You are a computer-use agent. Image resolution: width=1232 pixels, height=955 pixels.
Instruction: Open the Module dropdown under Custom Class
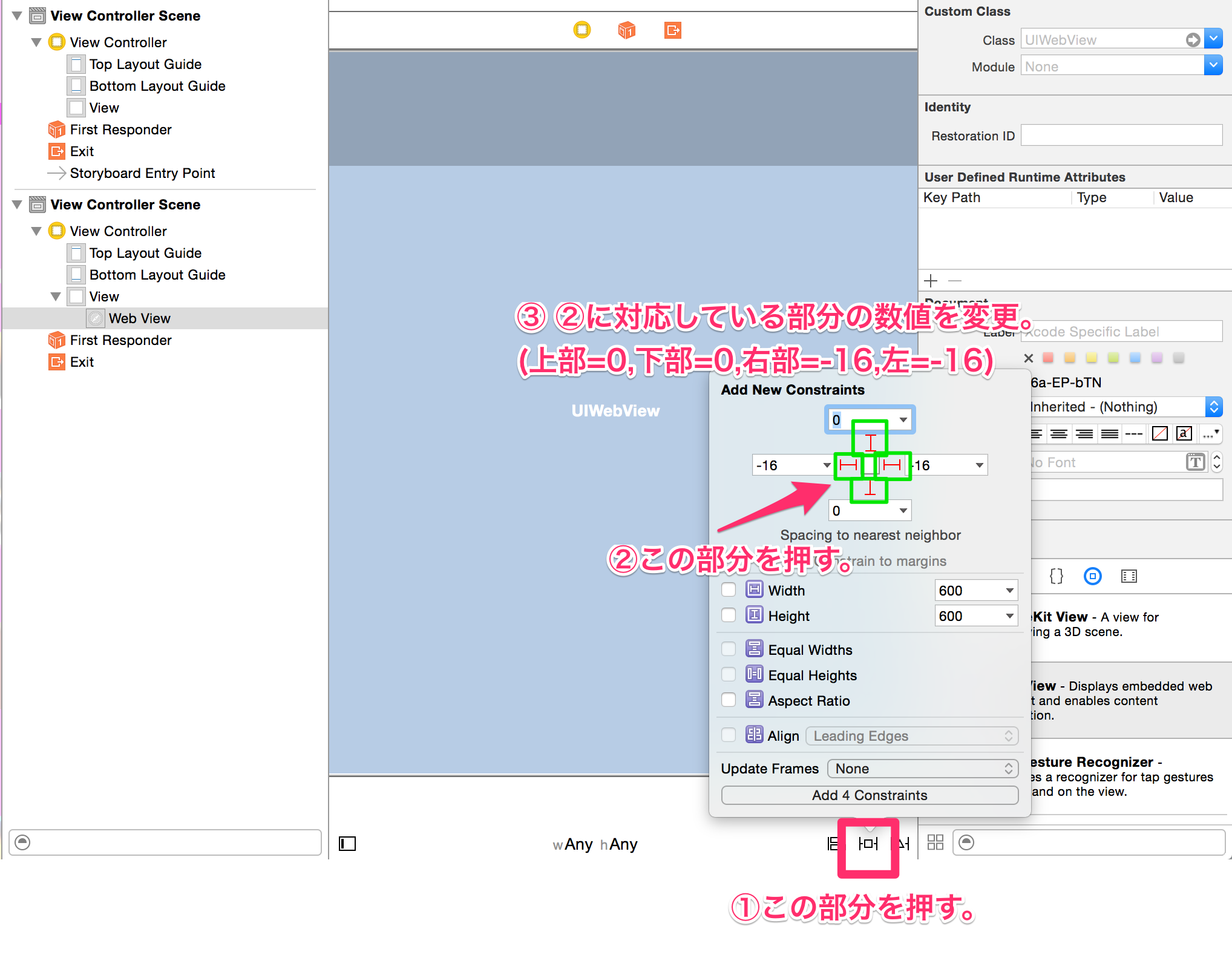coord(1213,65)
